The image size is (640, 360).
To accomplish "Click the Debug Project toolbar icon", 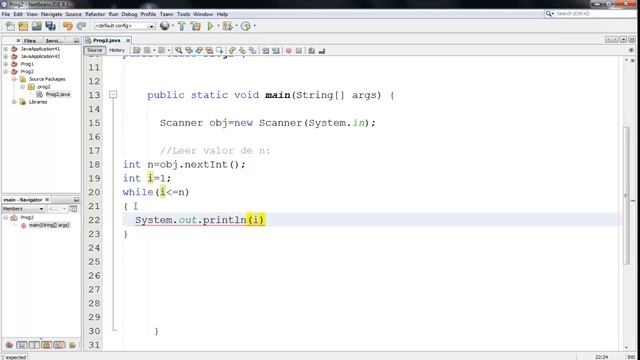I will click(228, 26).
